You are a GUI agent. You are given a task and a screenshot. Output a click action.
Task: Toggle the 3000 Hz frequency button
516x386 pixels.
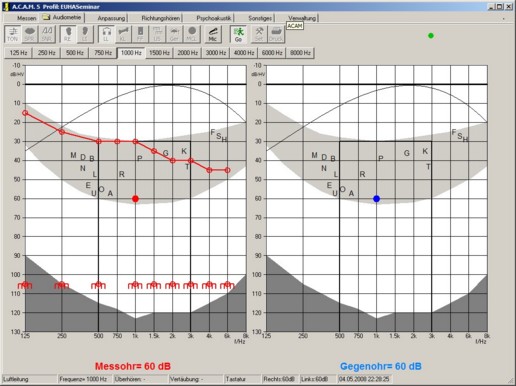click(x=216, y=53)
